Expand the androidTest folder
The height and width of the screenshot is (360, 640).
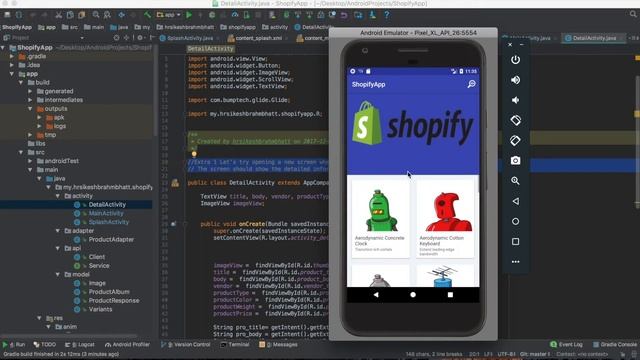[30, 161]
